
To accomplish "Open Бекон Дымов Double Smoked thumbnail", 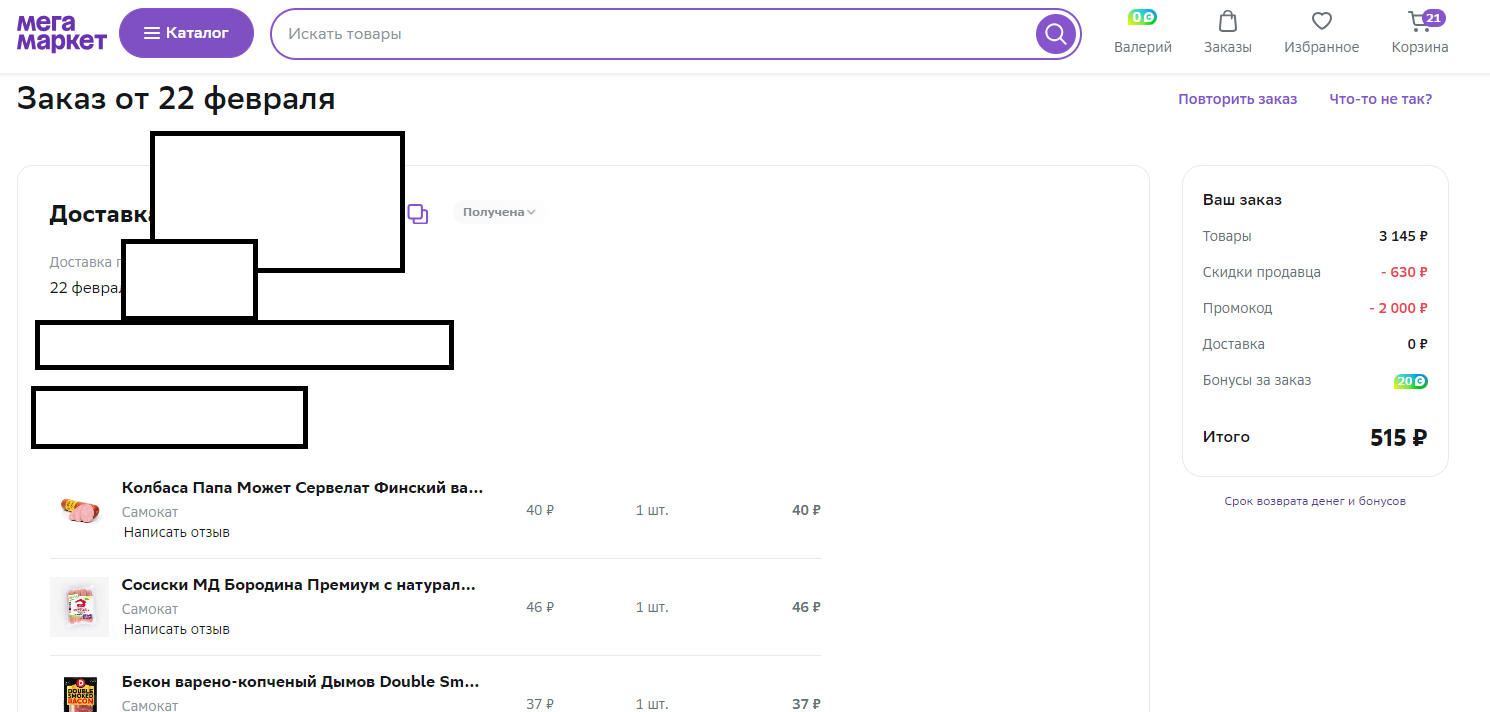I will pyautogui.click(x=79, y=695).
